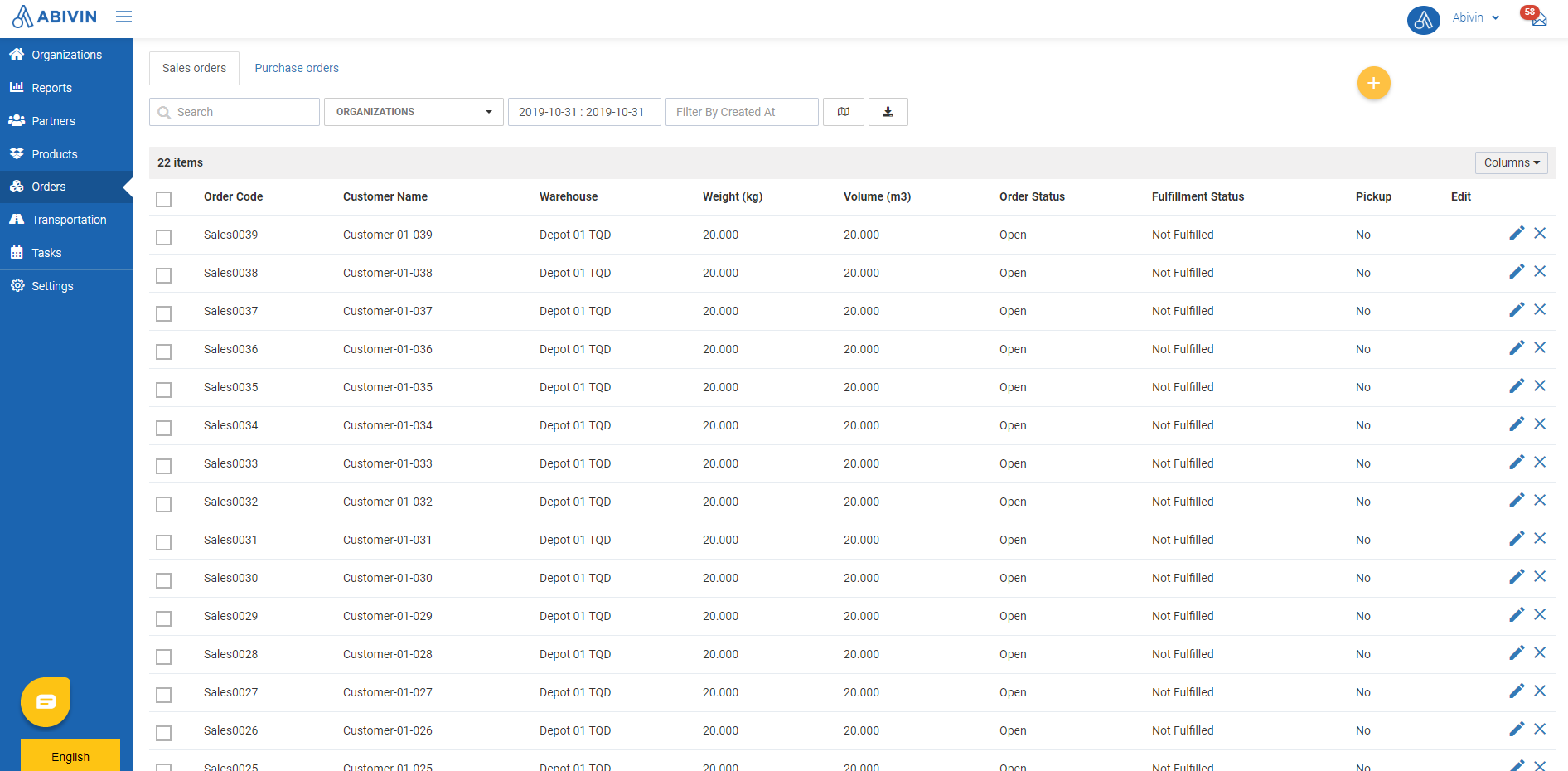
Task: Expand the Abivin account menu
Action: click(x=1475, y=17)
